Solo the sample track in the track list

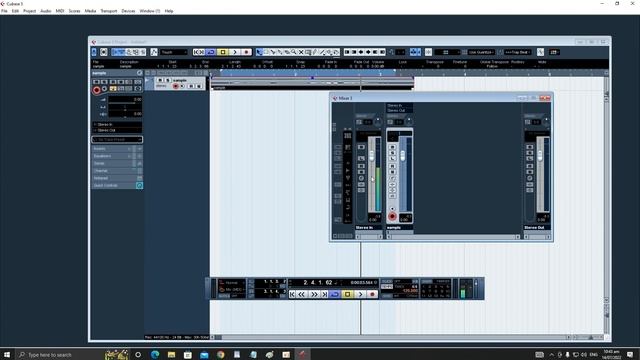click(x=167, y=80)
